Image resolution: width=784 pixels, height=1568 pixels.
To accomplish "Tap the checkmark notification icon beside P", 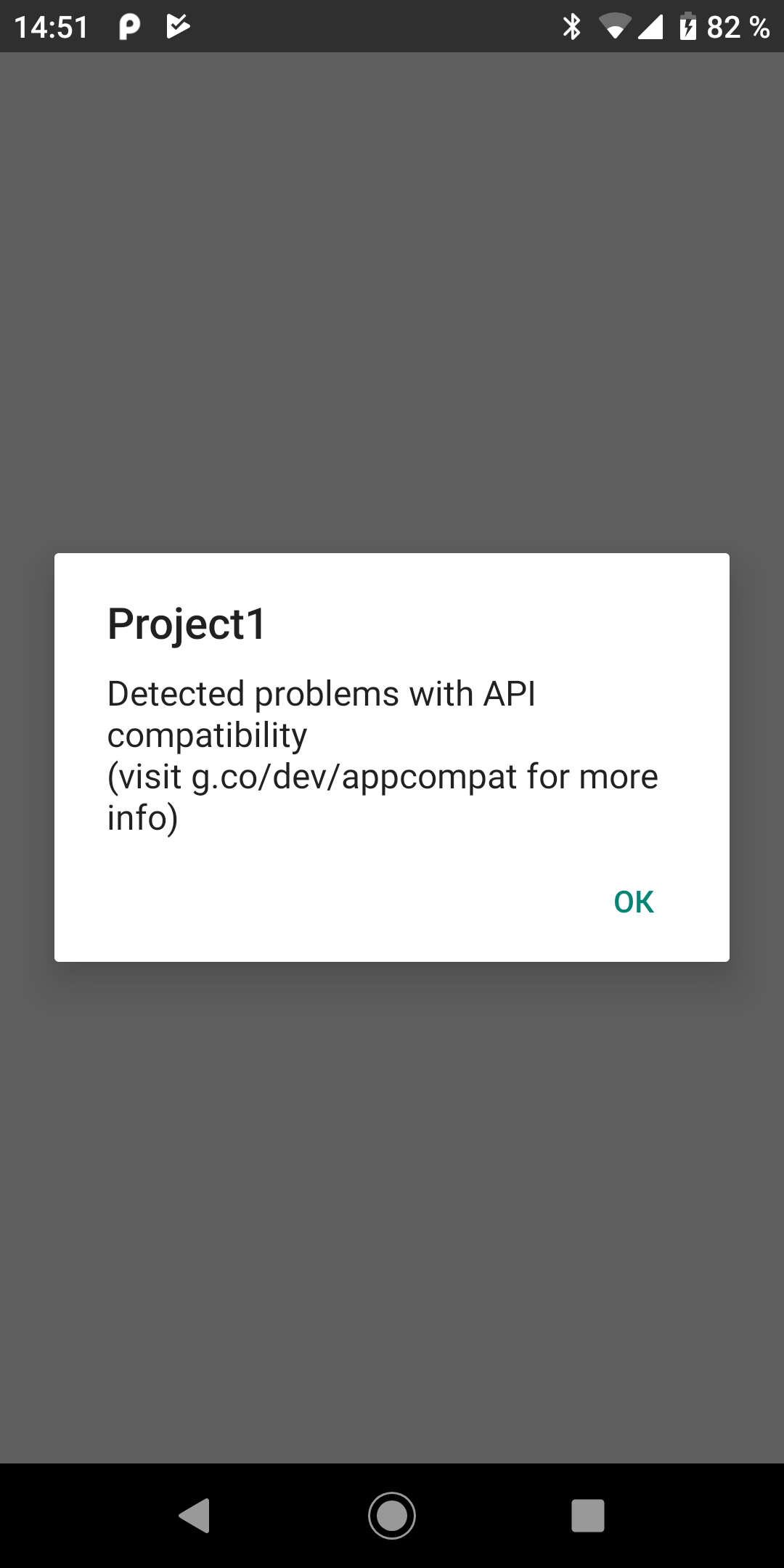I will [x=178, y=27].
